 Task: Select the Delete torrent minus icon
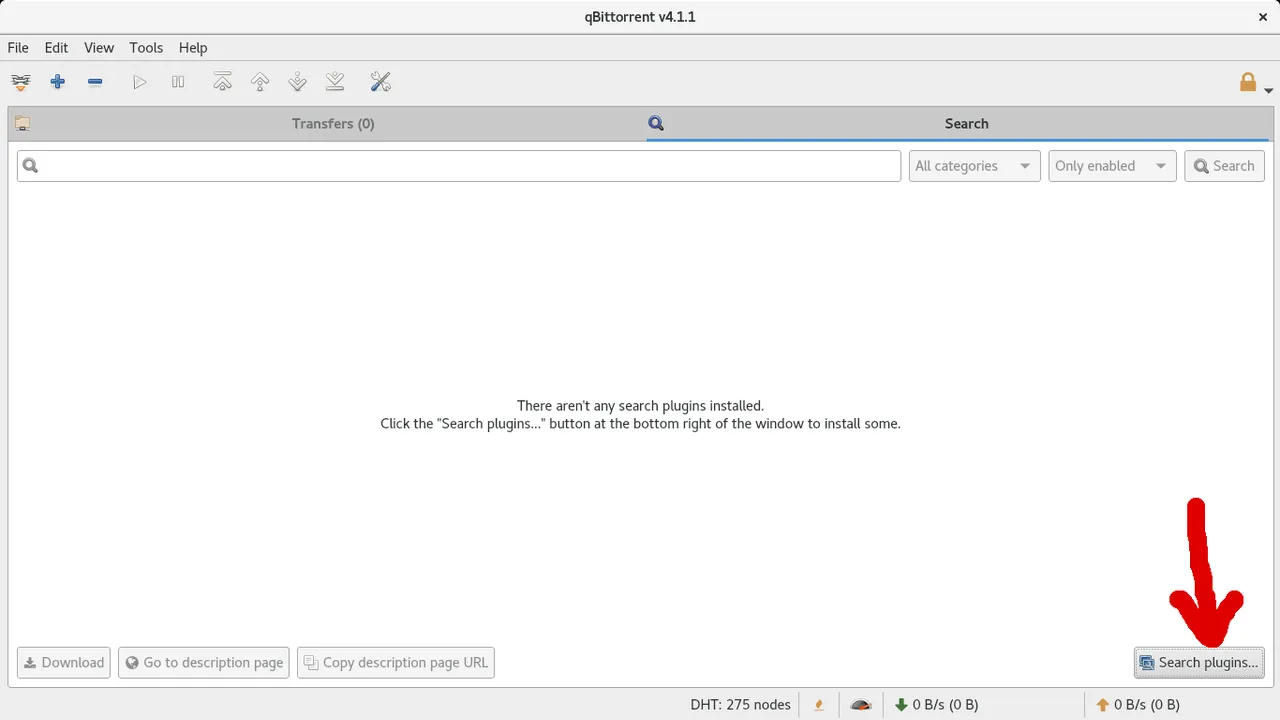point(95,82)
